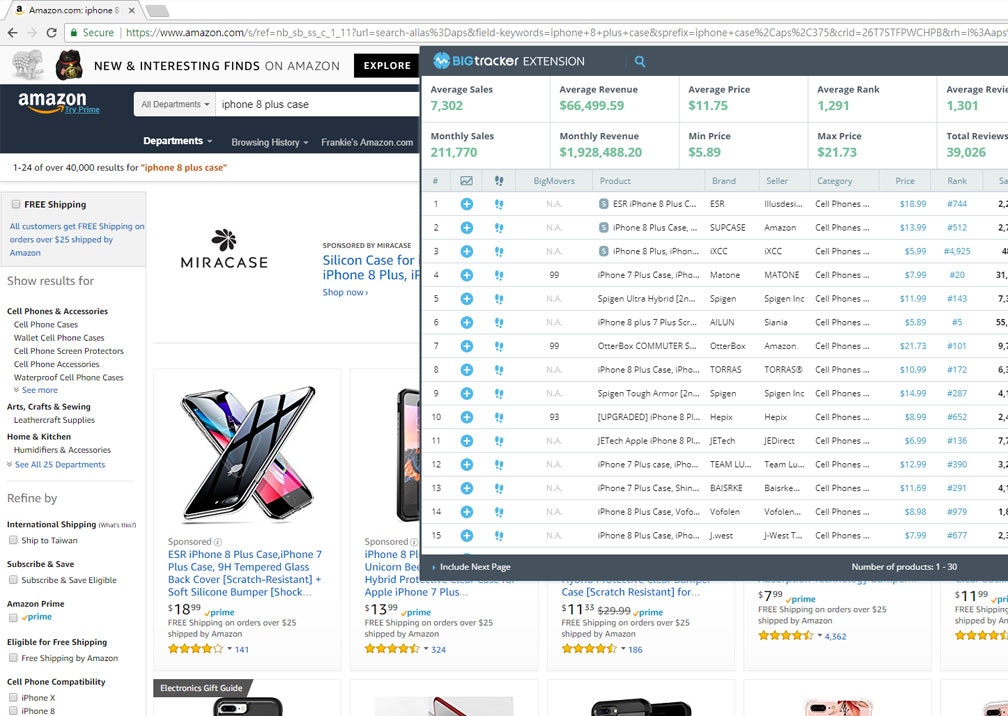Click the chart graph icon column header
The image size is (1008, 716).
[466, 180]
